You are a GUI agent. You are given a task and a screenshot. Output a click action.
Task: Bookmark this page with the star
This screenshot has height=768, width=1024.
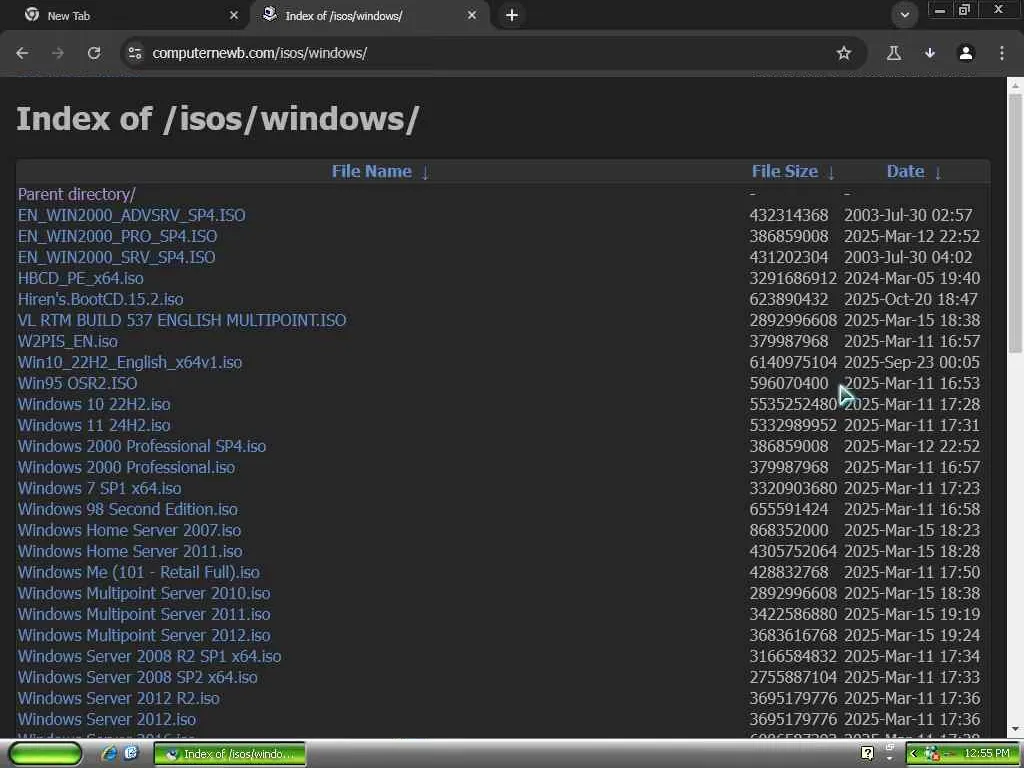point(844,53)
